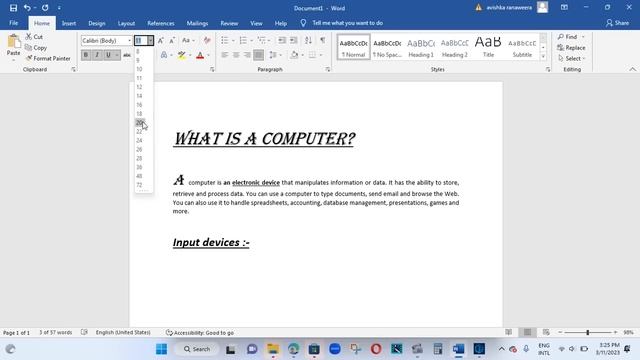Switch to the Review tab
The image size is (640, 360).
[x=229, y=23]
